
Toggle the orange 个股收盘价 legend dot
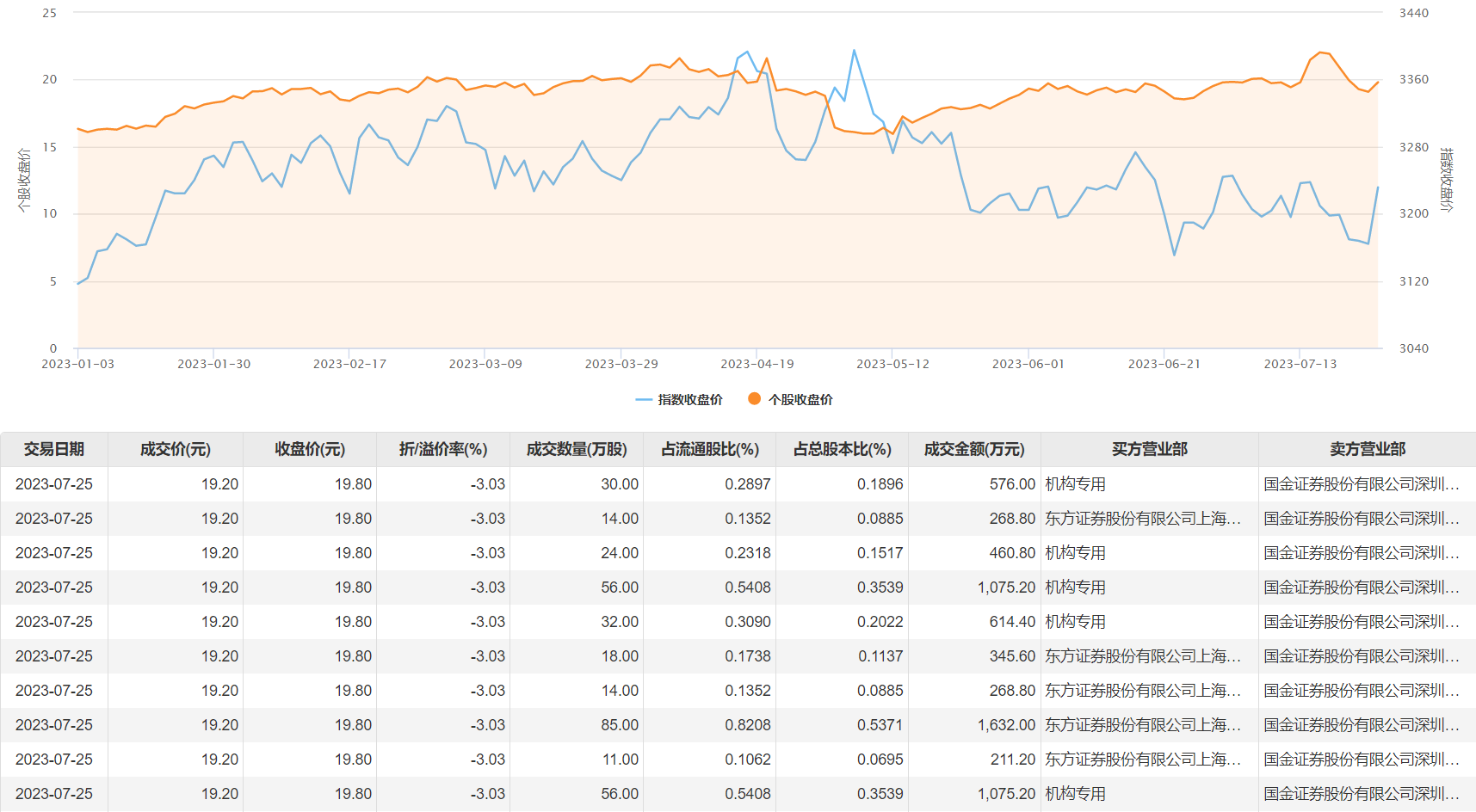click(754, 399)
